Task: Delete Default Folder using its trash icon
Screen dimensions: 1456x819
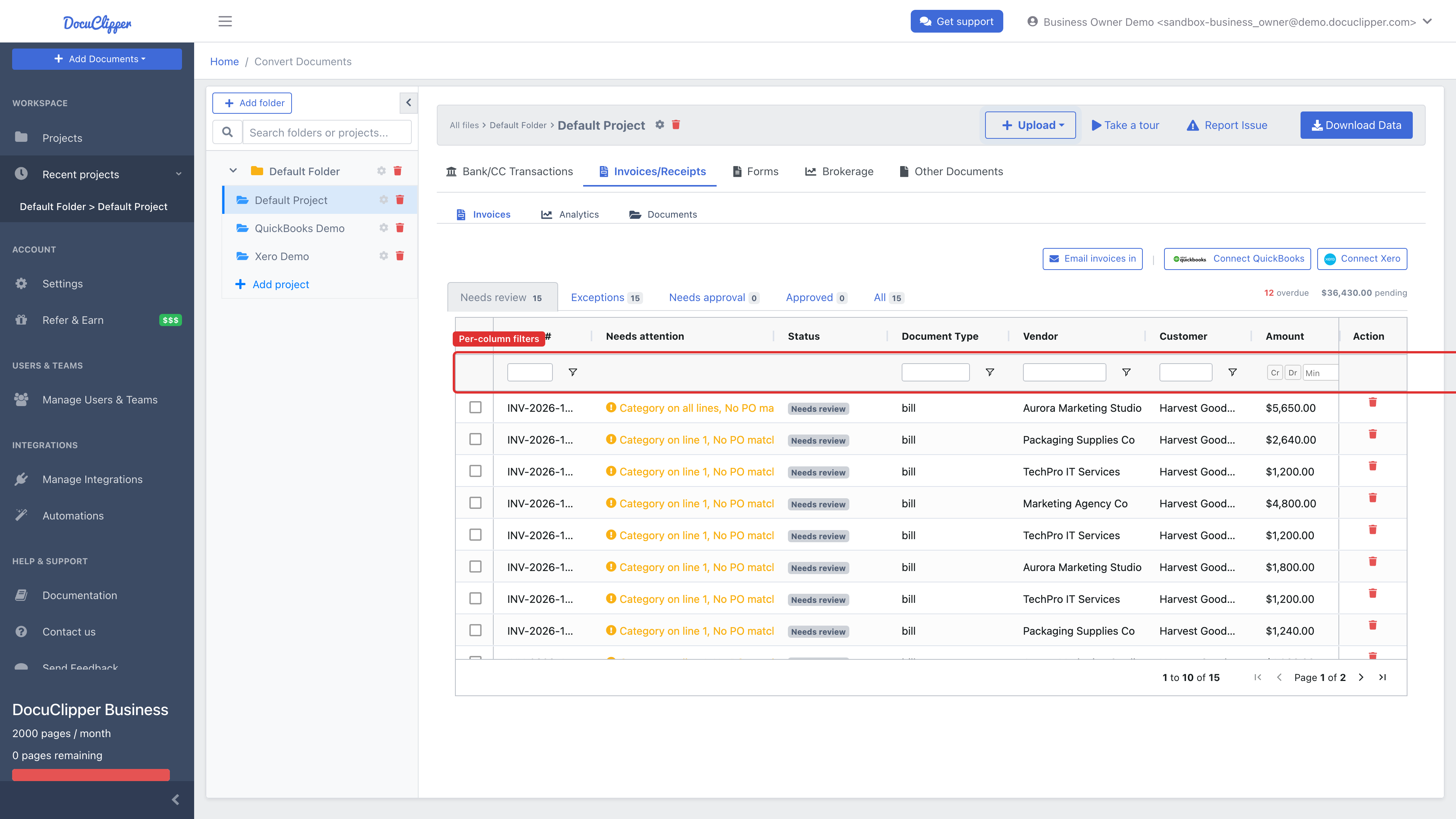Action: (x=397, y=171)
